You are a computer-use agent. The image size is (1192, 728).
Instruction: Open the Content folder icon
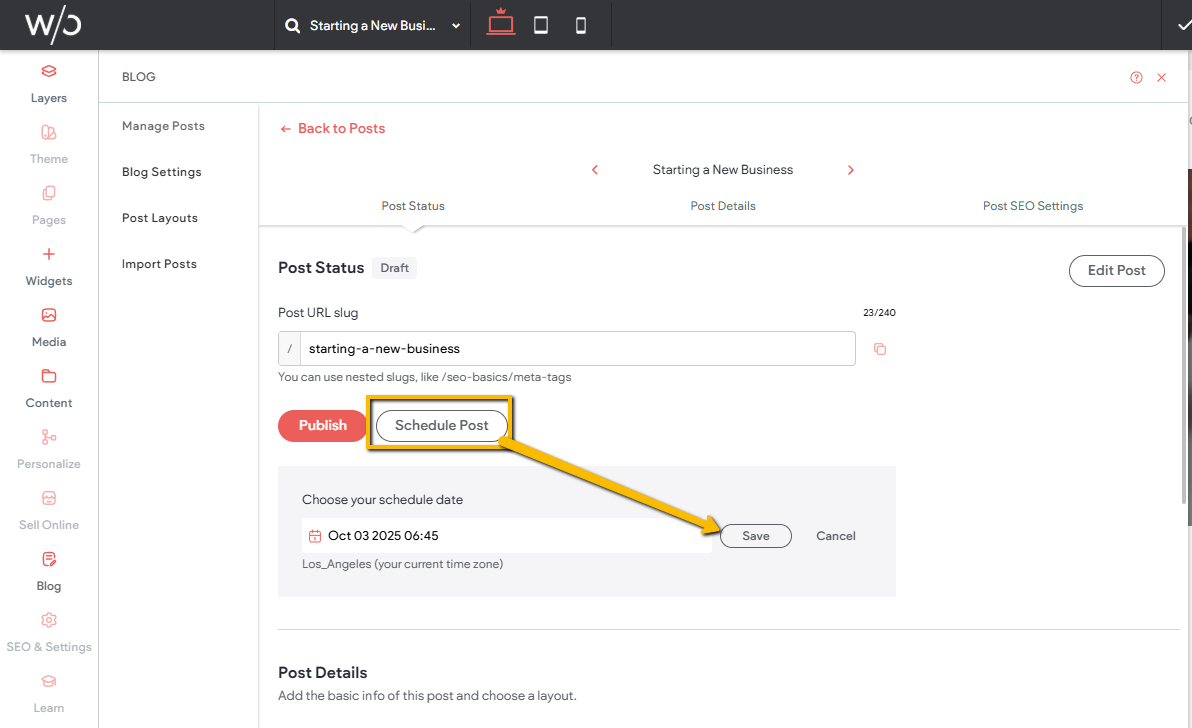point(49,376)
